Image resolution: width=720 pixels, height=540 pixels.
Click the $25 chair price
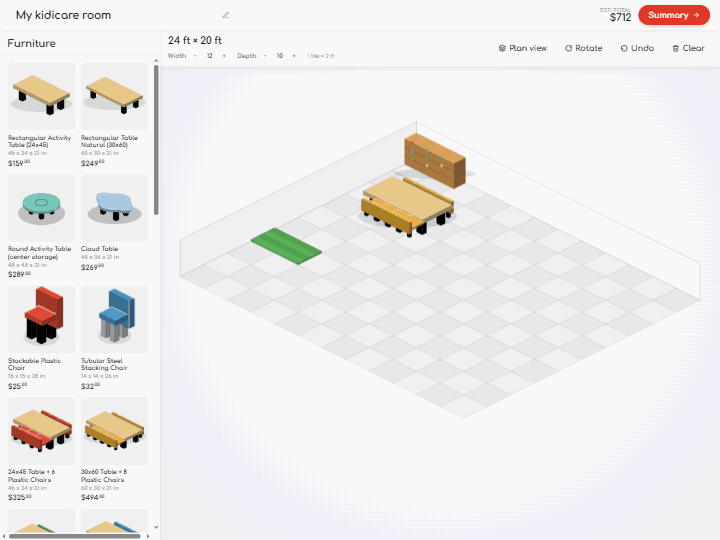(x=17, y=386)
